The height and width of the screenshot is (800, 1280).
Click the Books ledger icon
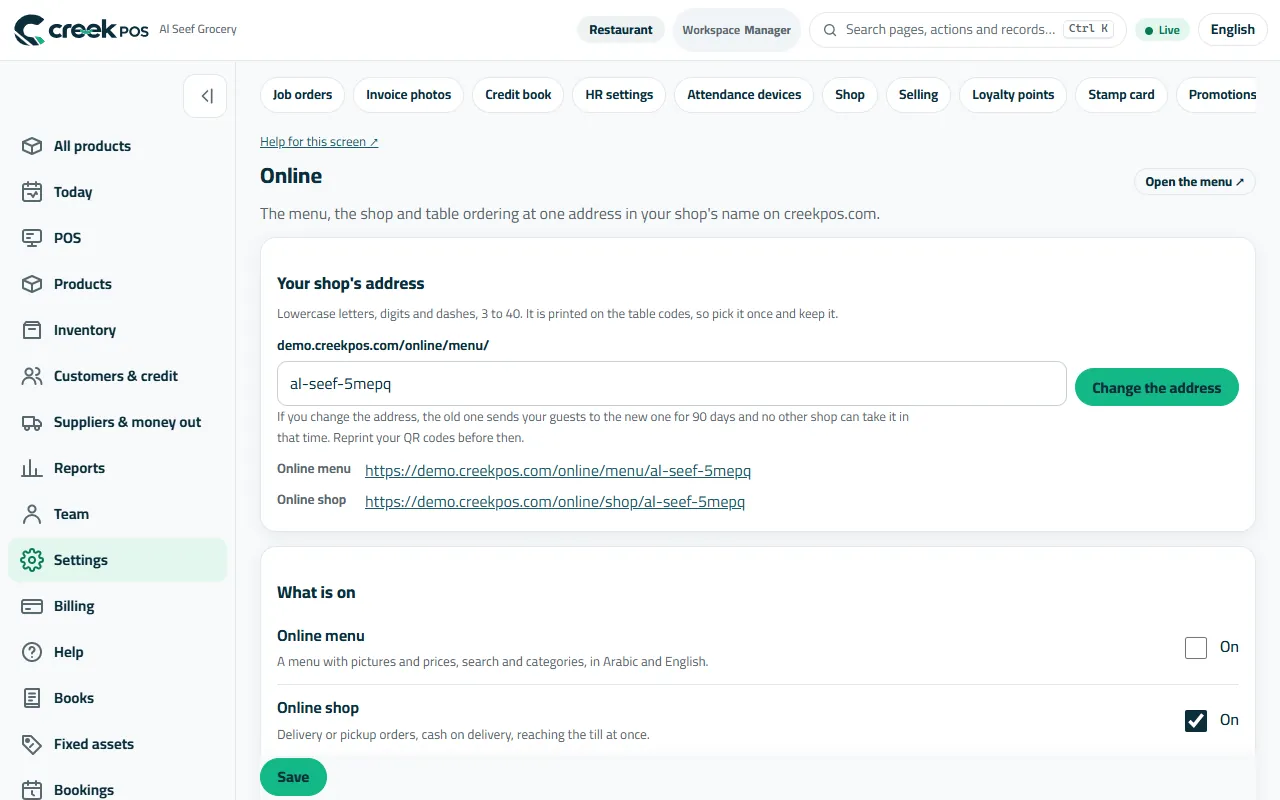point(32,698)
